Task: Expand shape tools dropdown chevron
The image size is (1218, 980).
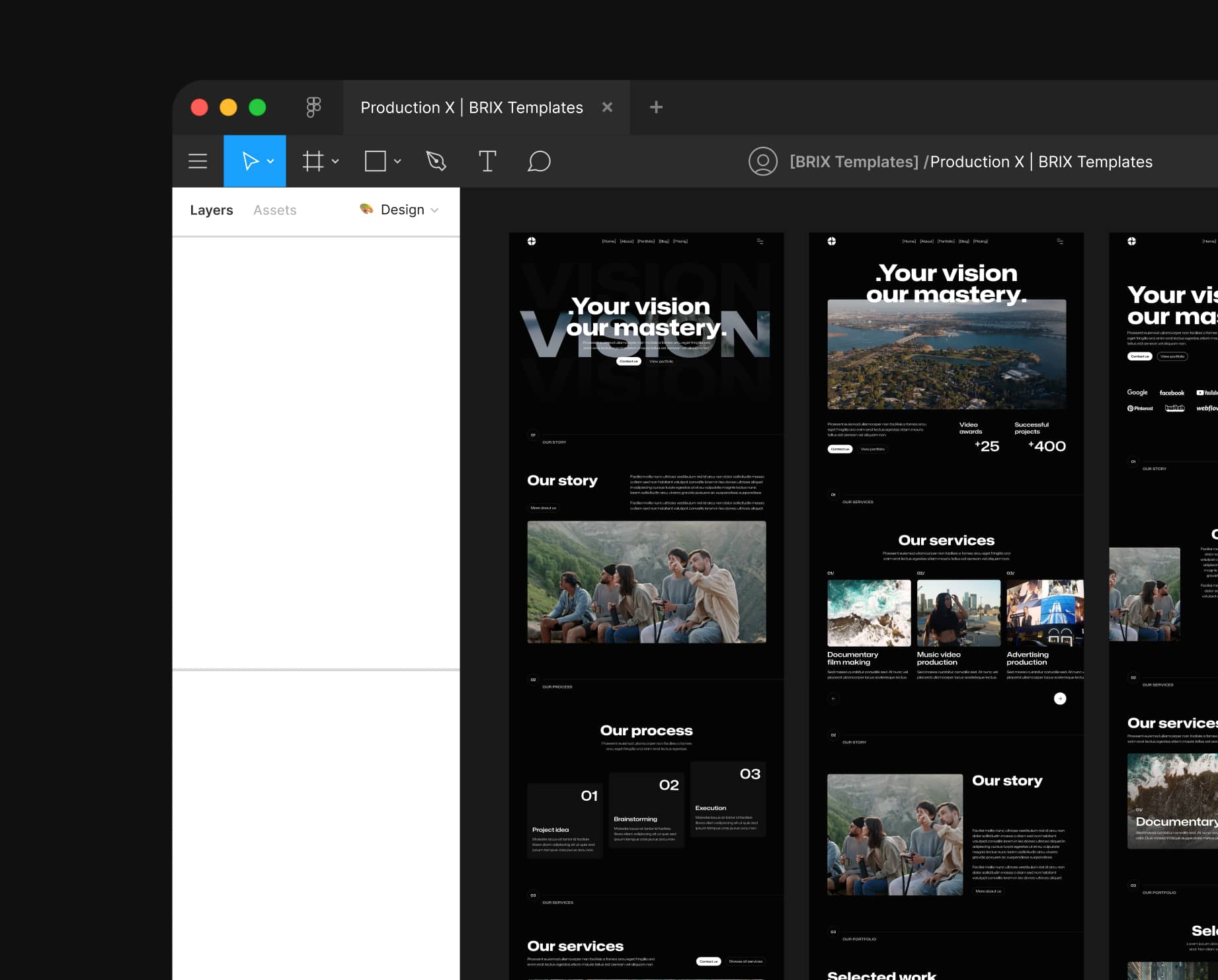Action: pyautogui.click(x=397, y=161)
